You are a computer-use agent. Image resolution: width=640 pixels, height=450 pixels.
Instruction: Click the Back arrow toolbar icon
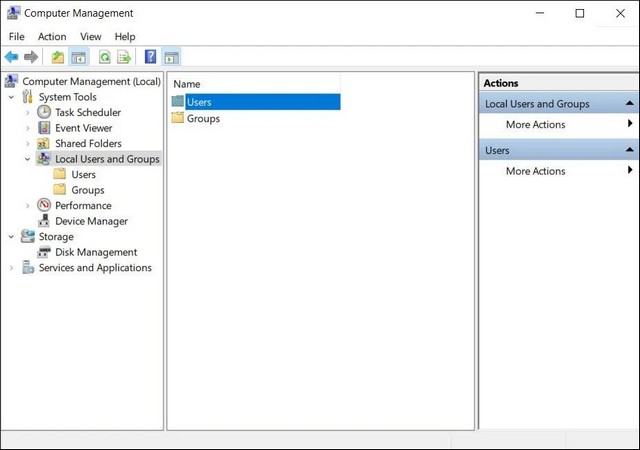(11, 57)
